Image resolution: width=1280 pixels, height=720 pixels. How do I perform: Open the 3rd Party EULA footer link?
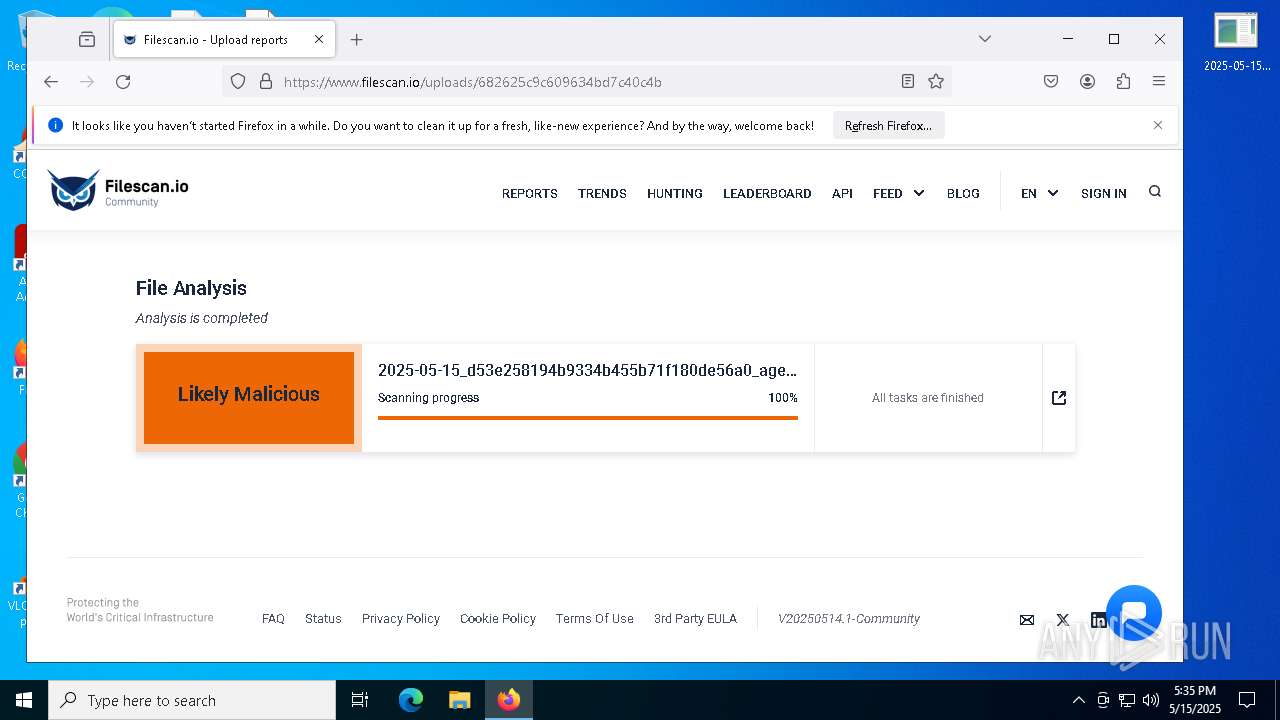[x=695, y=619]
